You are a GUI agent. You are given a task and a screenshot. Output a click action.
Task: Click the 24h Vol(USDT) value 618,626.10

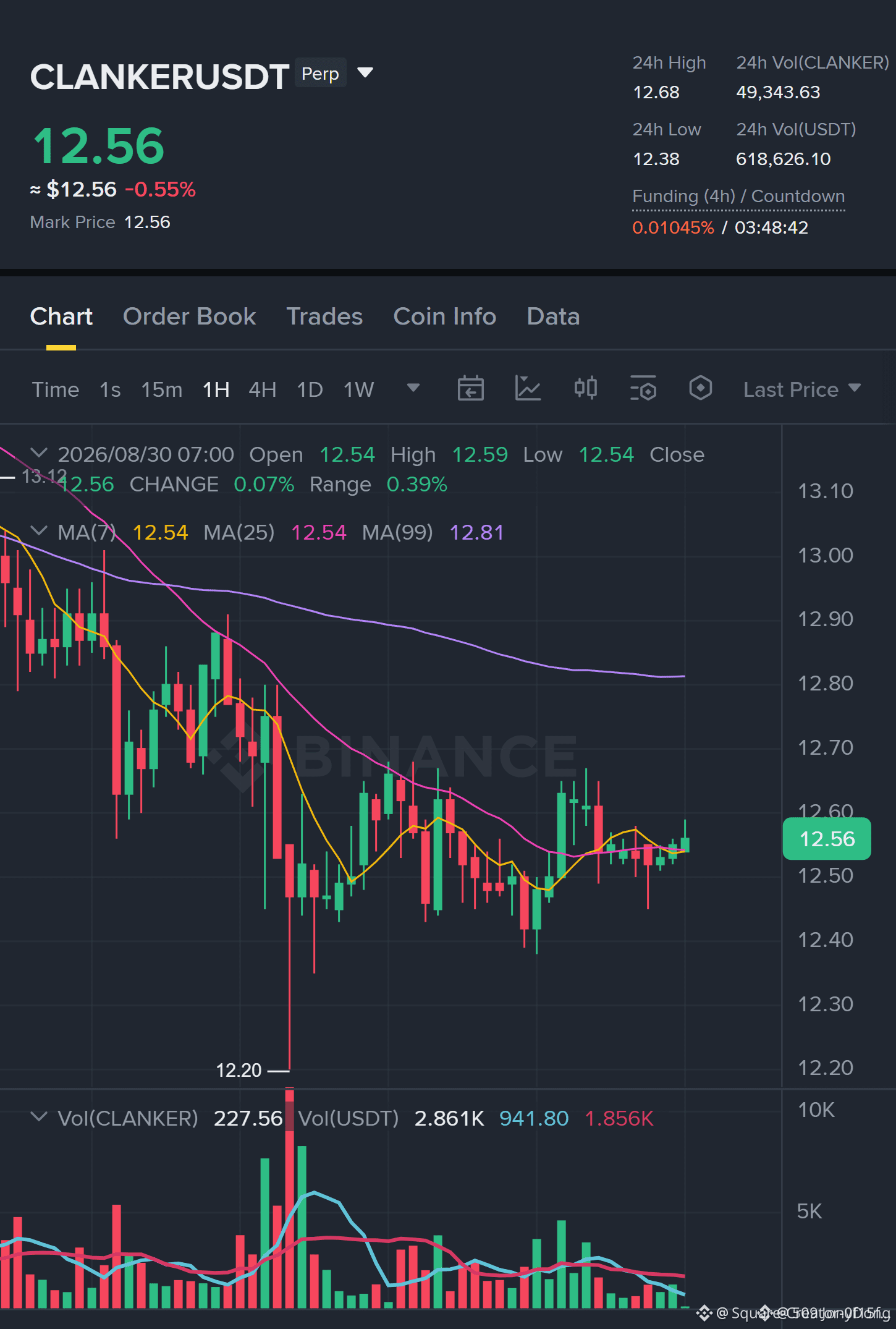point(783,159)
